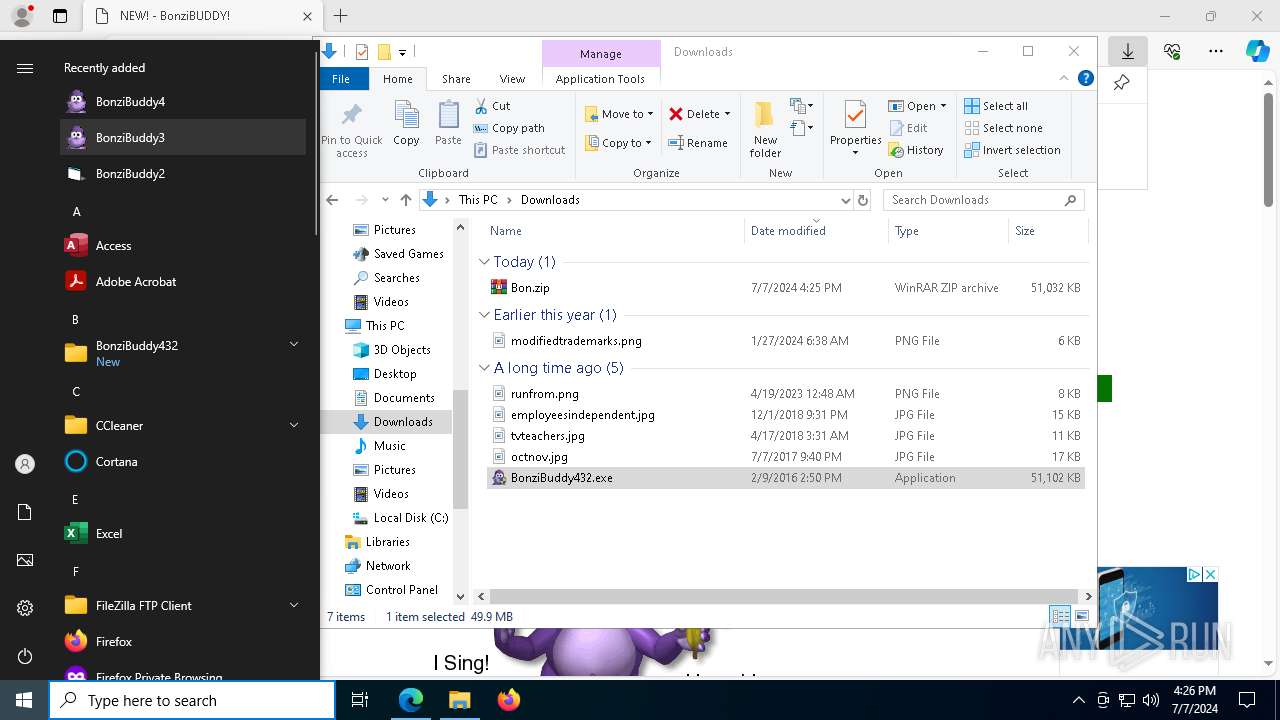The height and width of the screenshot is (720, 1280).
Task: Expand the BonziBuddy432 Start menu folder
Action: 294,344
